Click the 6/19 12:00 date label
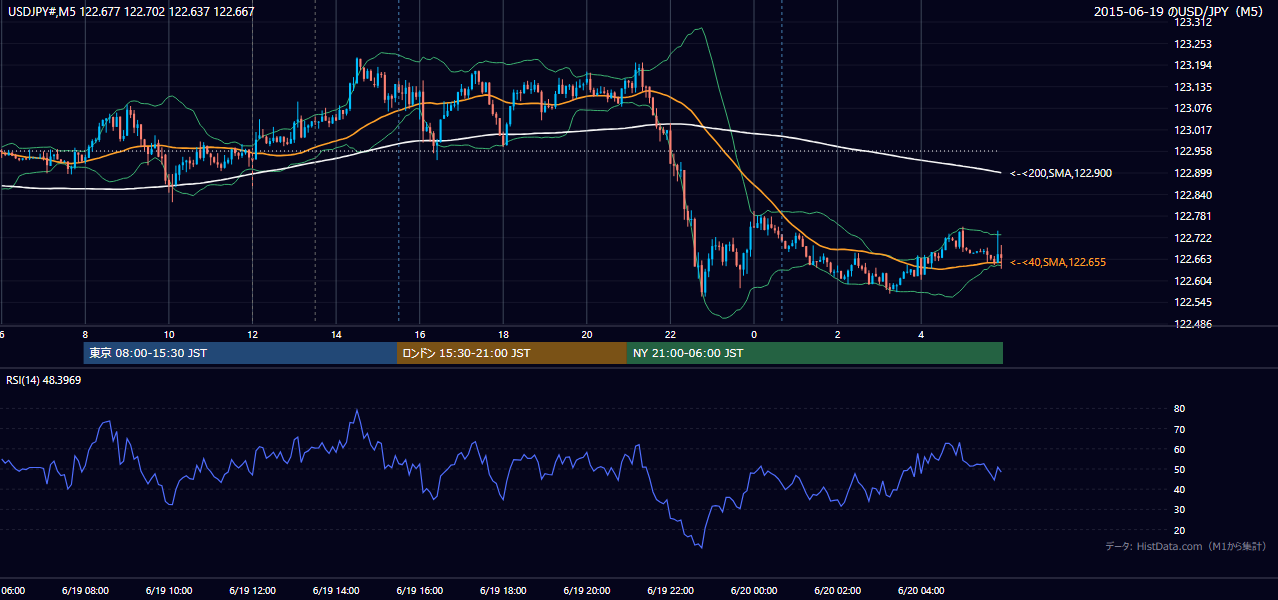This screenshot has width=1278, height=600. tap(252, 590)
